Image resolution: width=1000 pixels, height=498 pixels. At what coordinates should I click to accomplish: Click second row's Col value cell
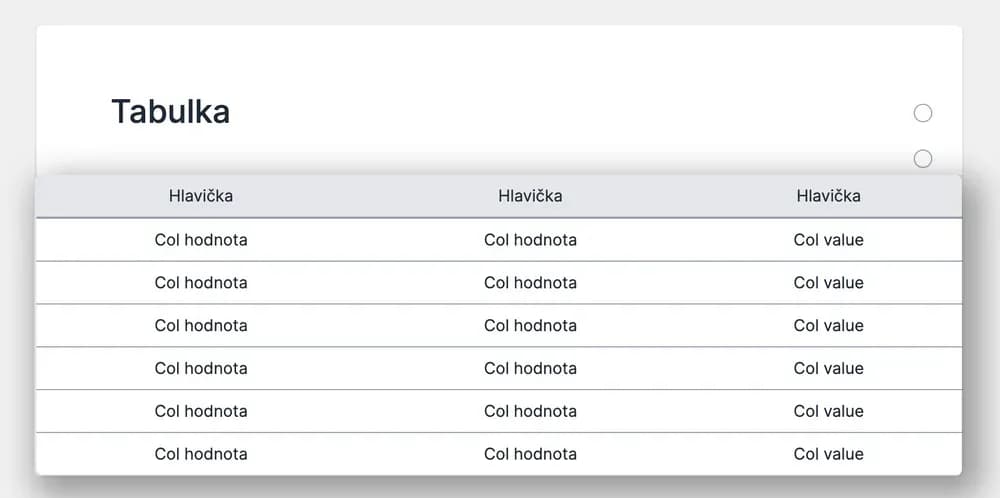(828, 283)
